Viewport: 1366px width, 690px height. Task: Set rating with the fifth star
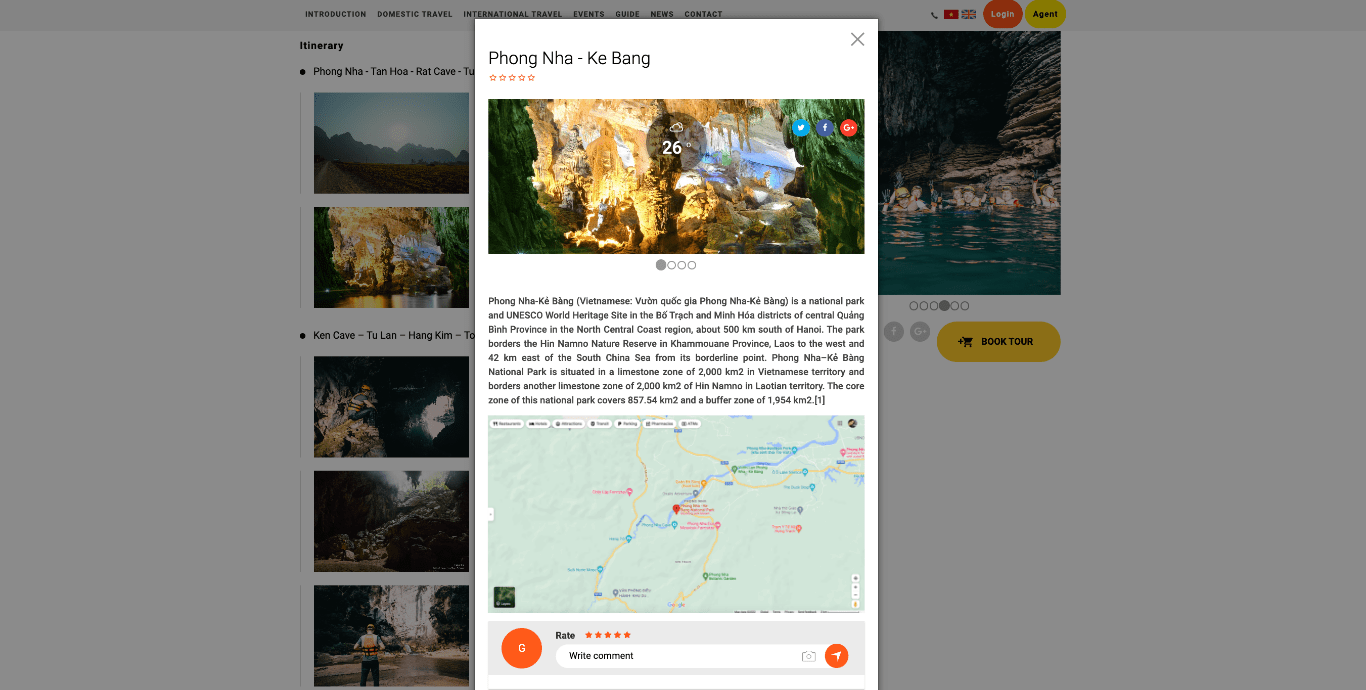[x=627, y=635]
